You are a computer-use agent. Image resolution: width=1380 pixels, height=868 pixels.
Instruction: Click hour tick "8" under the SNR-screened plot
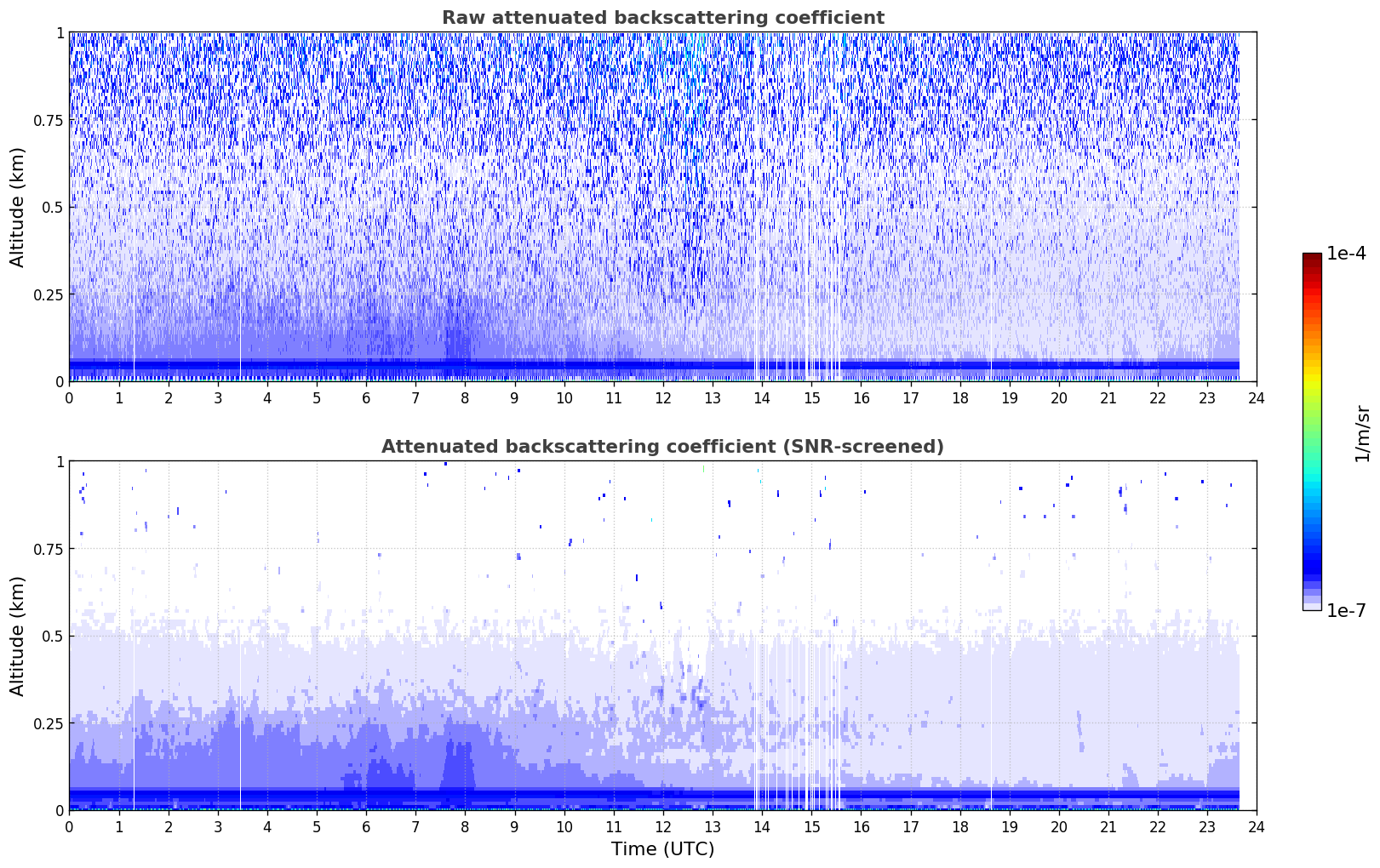click(x=465, y=826)
